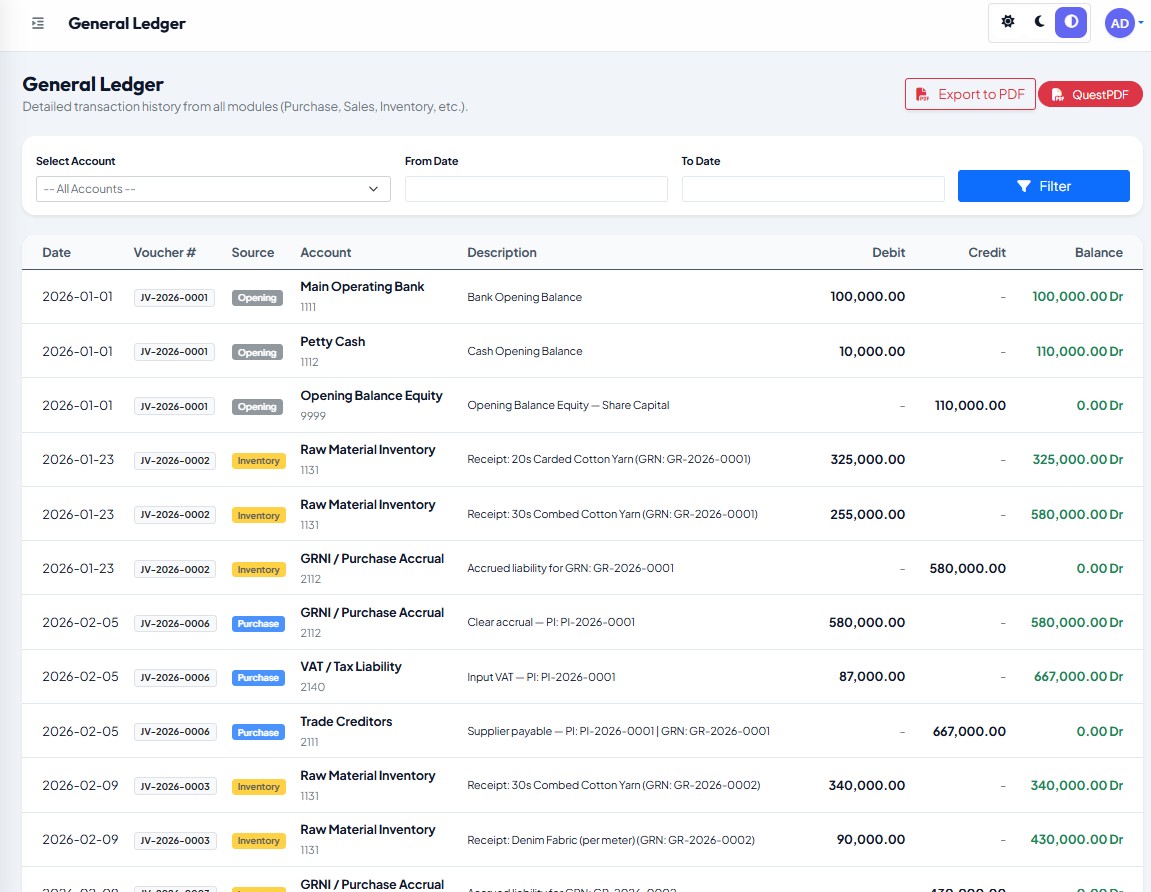Image resolution: width=1151 pixels, height=892 pixels.
Task: Click Inventory badge on Denim Fabric row
Action: pos(258,841)
